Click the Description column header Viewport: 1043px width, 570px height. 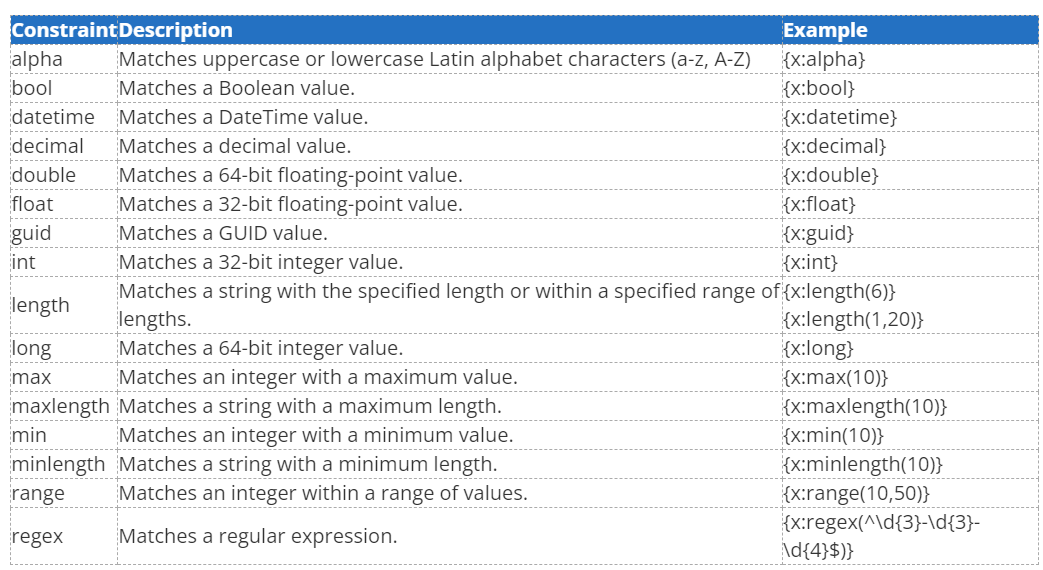176,30
